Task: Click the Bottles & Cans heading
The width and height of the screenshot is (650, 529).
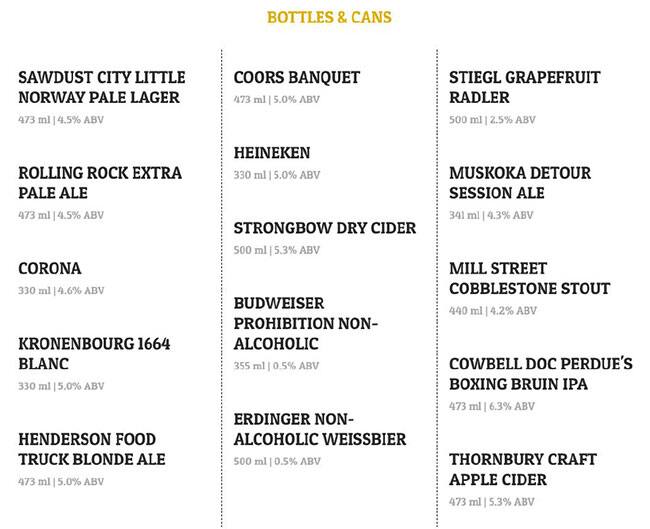Action: tap(329, 18)
